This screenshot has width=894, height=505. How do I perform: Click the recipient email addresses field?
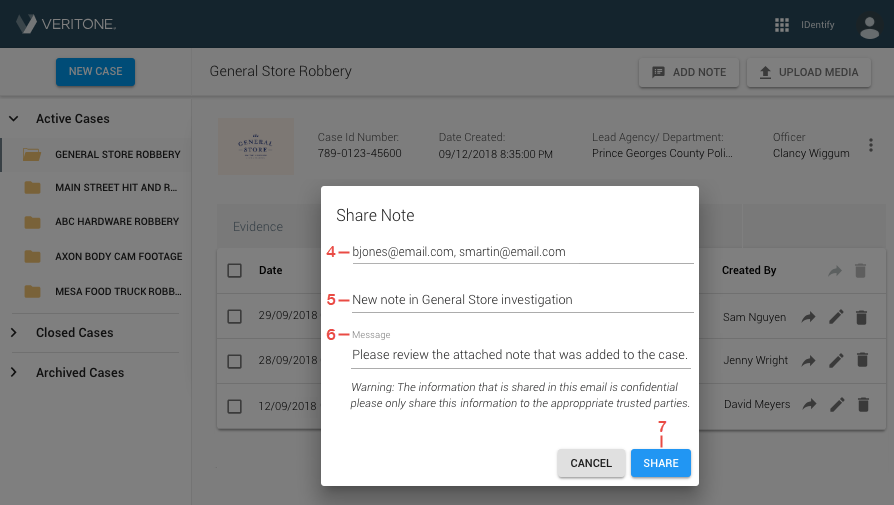(522, 252)
